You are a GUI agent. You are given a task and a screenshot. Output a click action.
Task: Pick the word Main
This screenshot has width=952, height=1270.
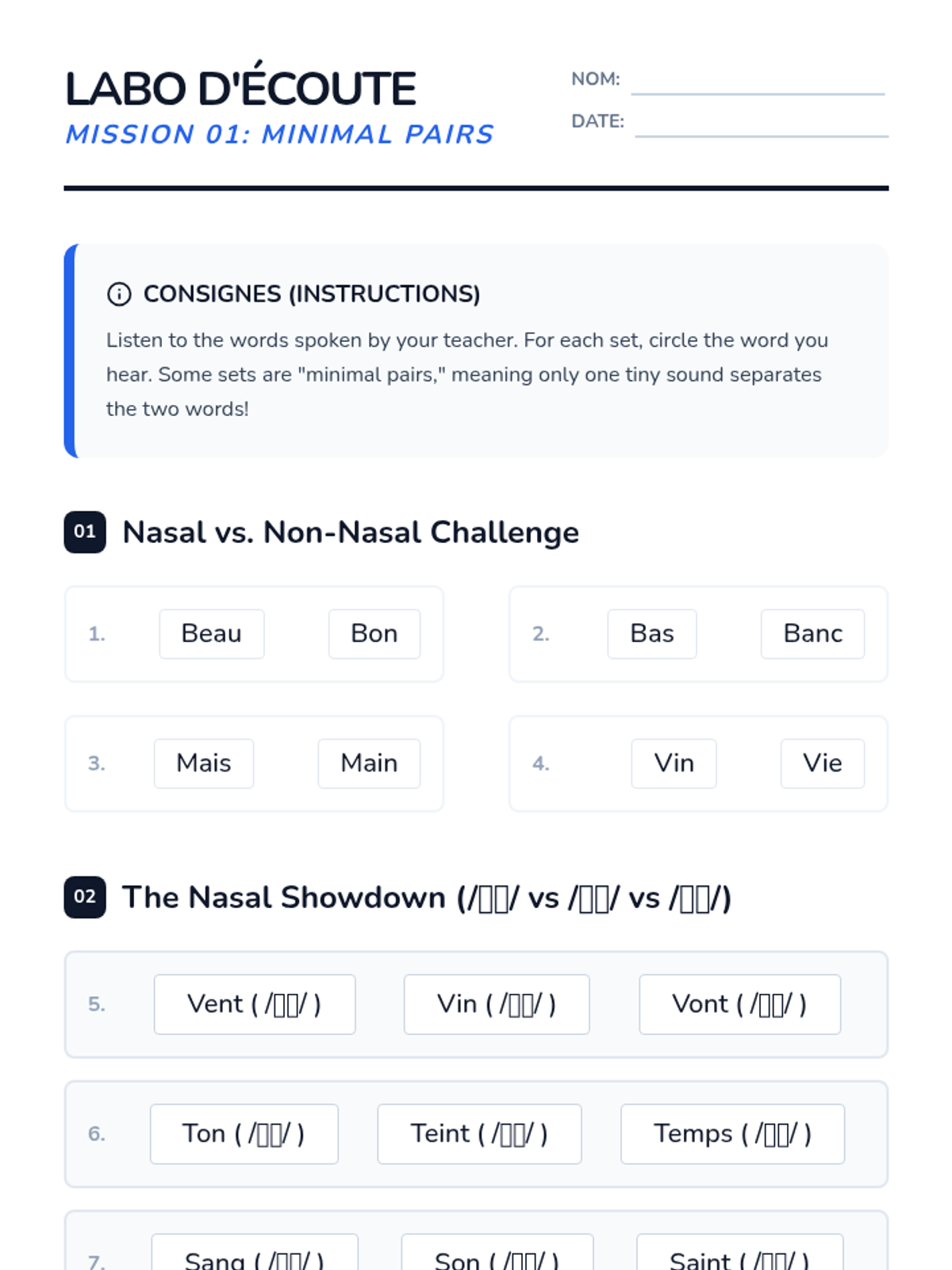pos(369,764)
